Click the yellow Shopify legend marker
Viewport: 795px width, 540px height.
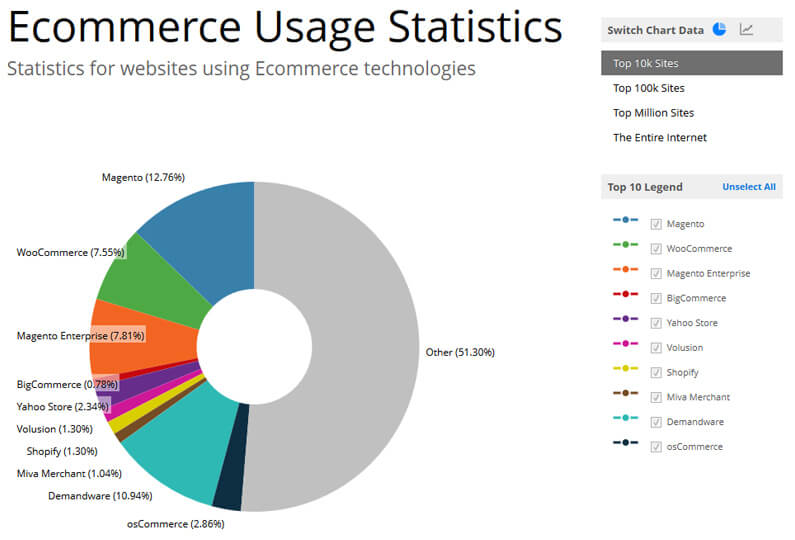coord(625,368)
